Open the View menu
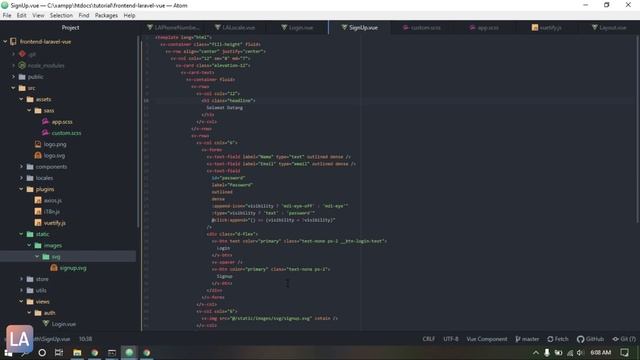Image resolution: width=640 pixels, height=360 pixels. (x=38, y=15)
